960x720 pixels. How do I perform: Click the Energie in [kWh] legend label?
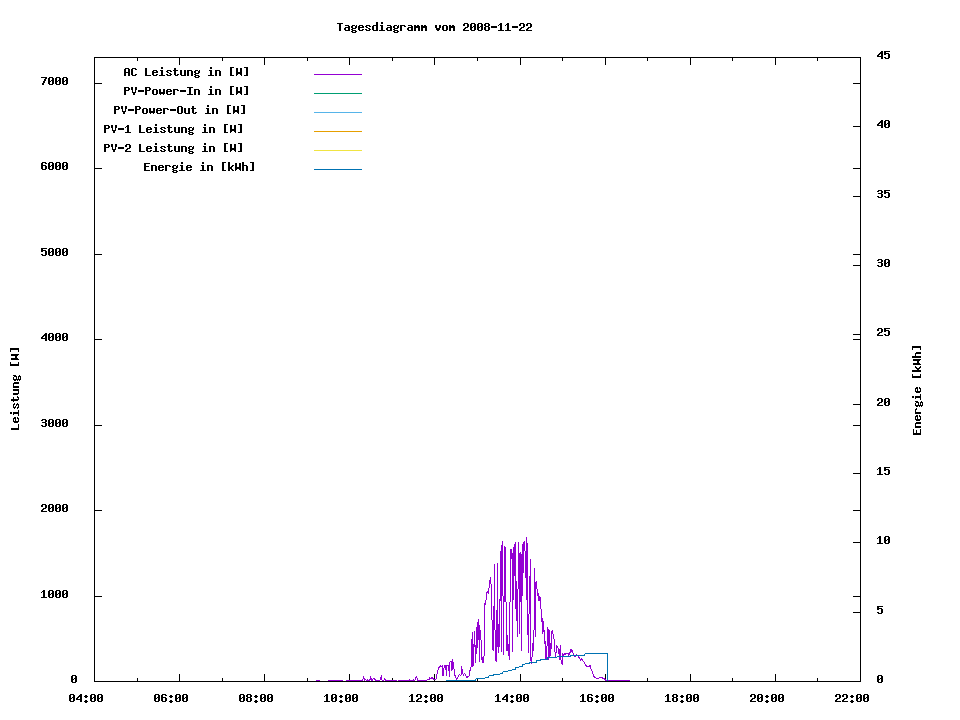pos(199,167)
